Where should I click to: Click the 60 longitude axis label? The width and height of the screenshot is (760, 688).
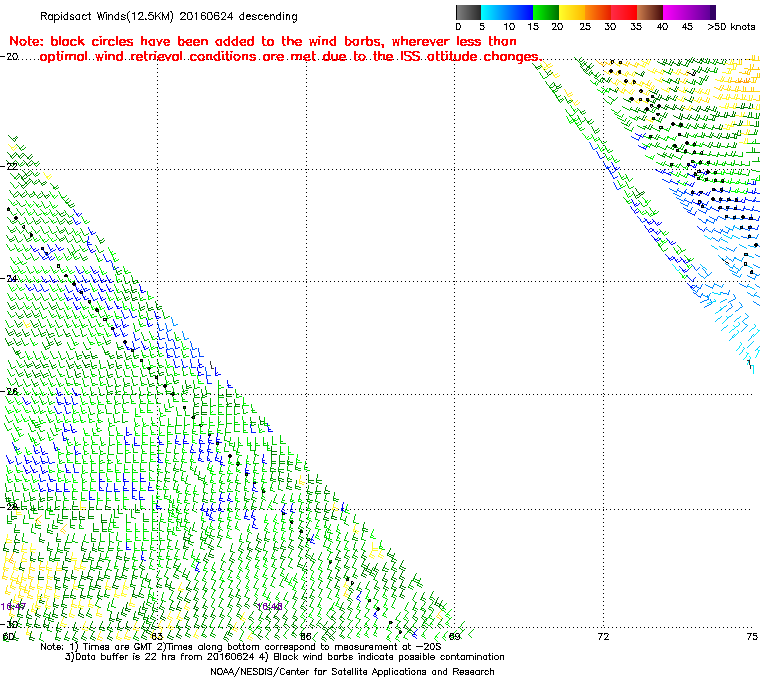point(9,636)
